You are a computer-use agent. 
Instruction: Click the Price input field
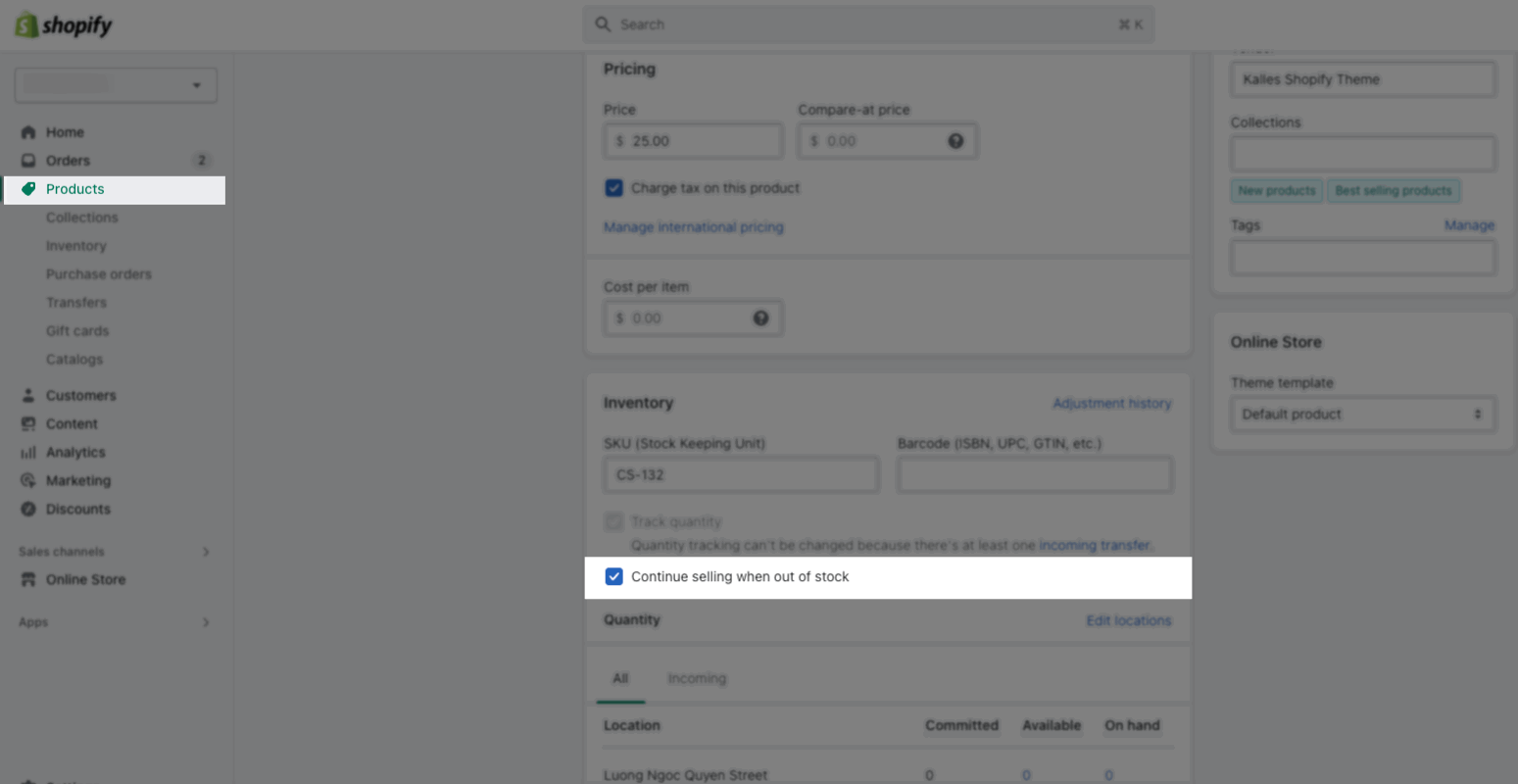tap(694, 141)
